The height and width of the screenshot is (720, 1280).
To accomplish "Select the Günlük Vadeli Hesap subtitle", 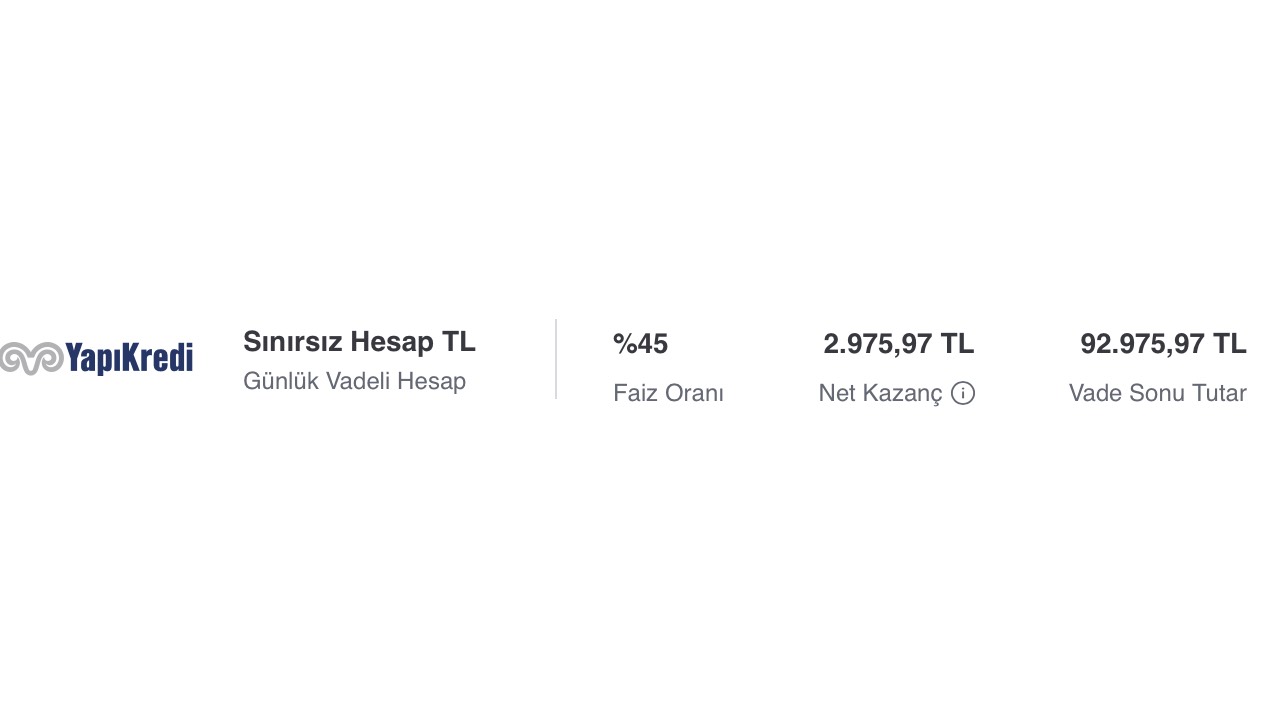I will (354, 381).
